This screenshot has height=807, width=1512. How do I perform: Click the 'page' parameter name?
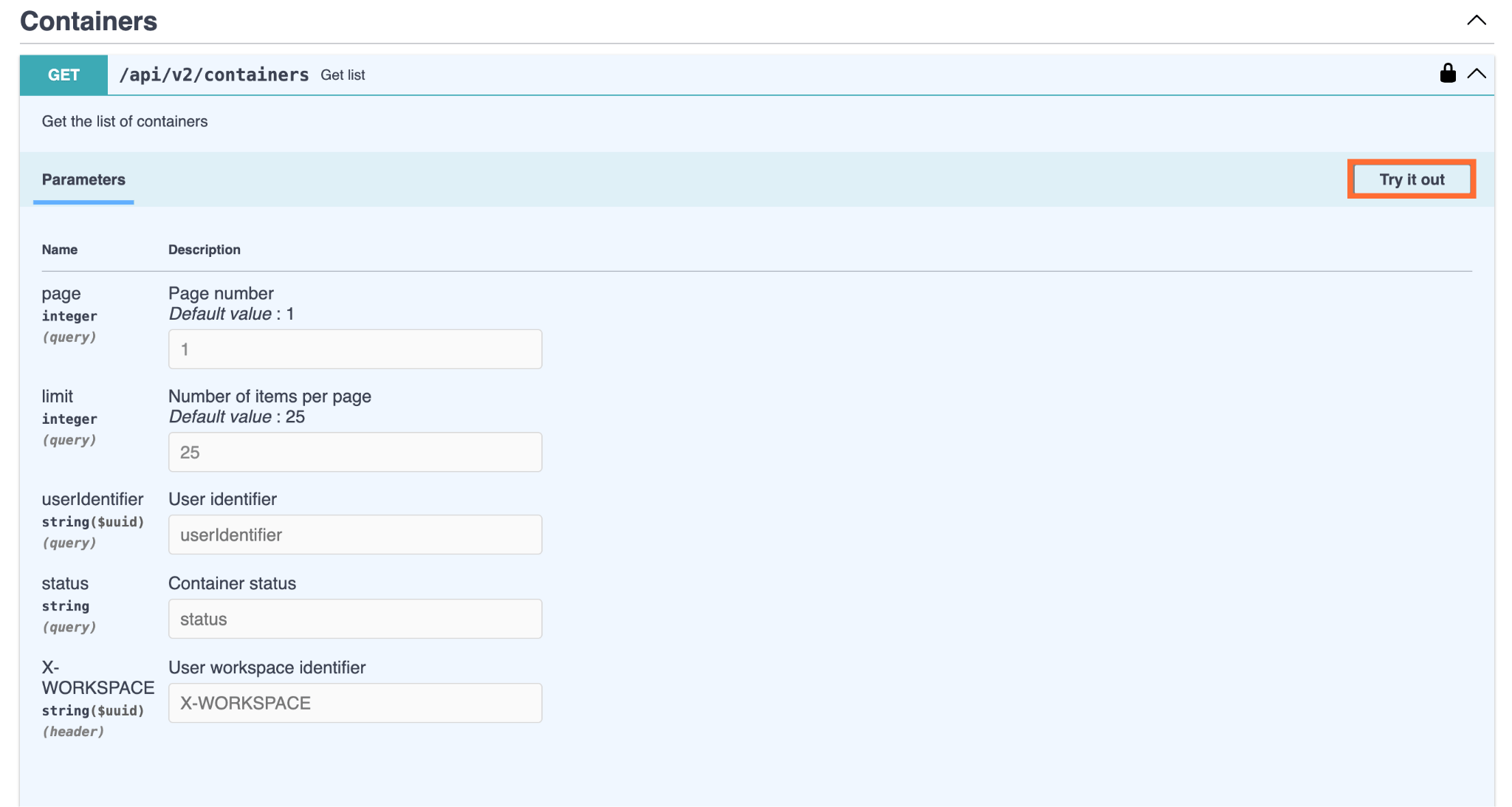coord(61,294)
